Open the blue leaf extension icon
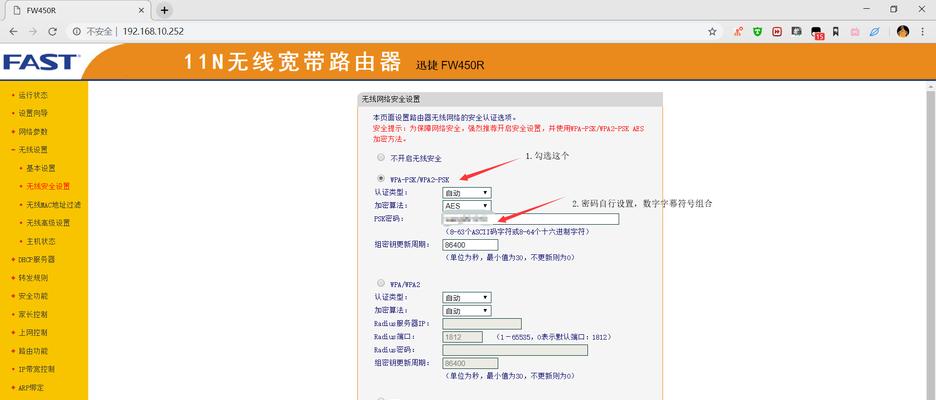 tap(875, 32)
